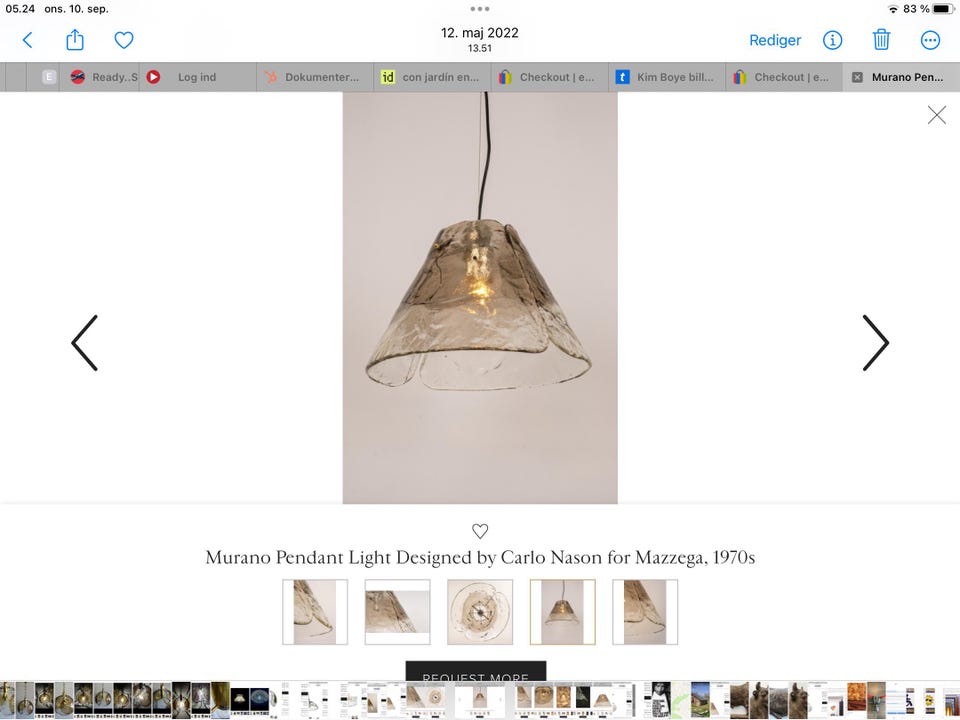Select the lamp underside view thumbnail
960x720 pixels.
(x=480, y=612)
